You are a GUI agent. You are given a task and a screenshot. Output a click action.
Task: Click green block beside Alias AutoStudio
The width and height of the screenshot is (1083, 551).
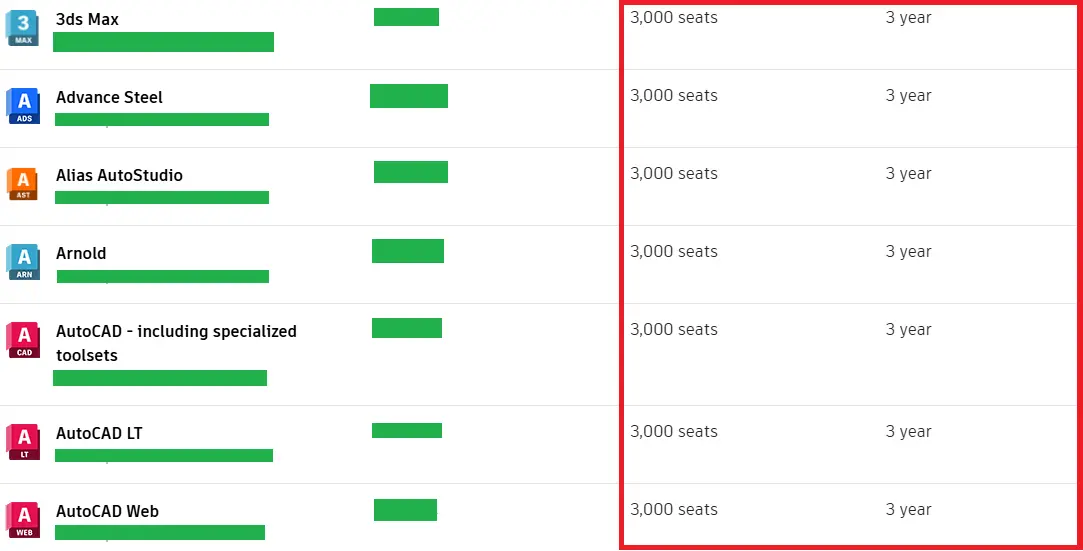(x=411, y=172)
